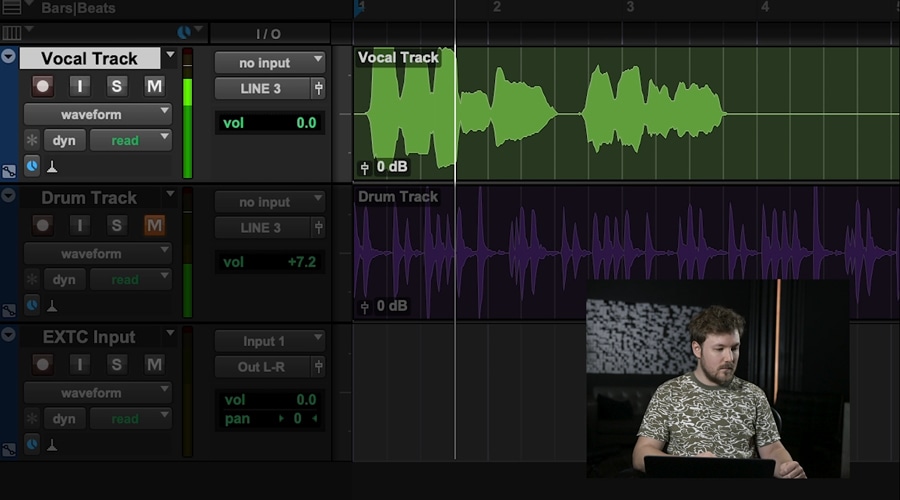Open the LINE 3 output window fader icon on Vocal Track
Viewport: 900px width, 500px height.
318,88
